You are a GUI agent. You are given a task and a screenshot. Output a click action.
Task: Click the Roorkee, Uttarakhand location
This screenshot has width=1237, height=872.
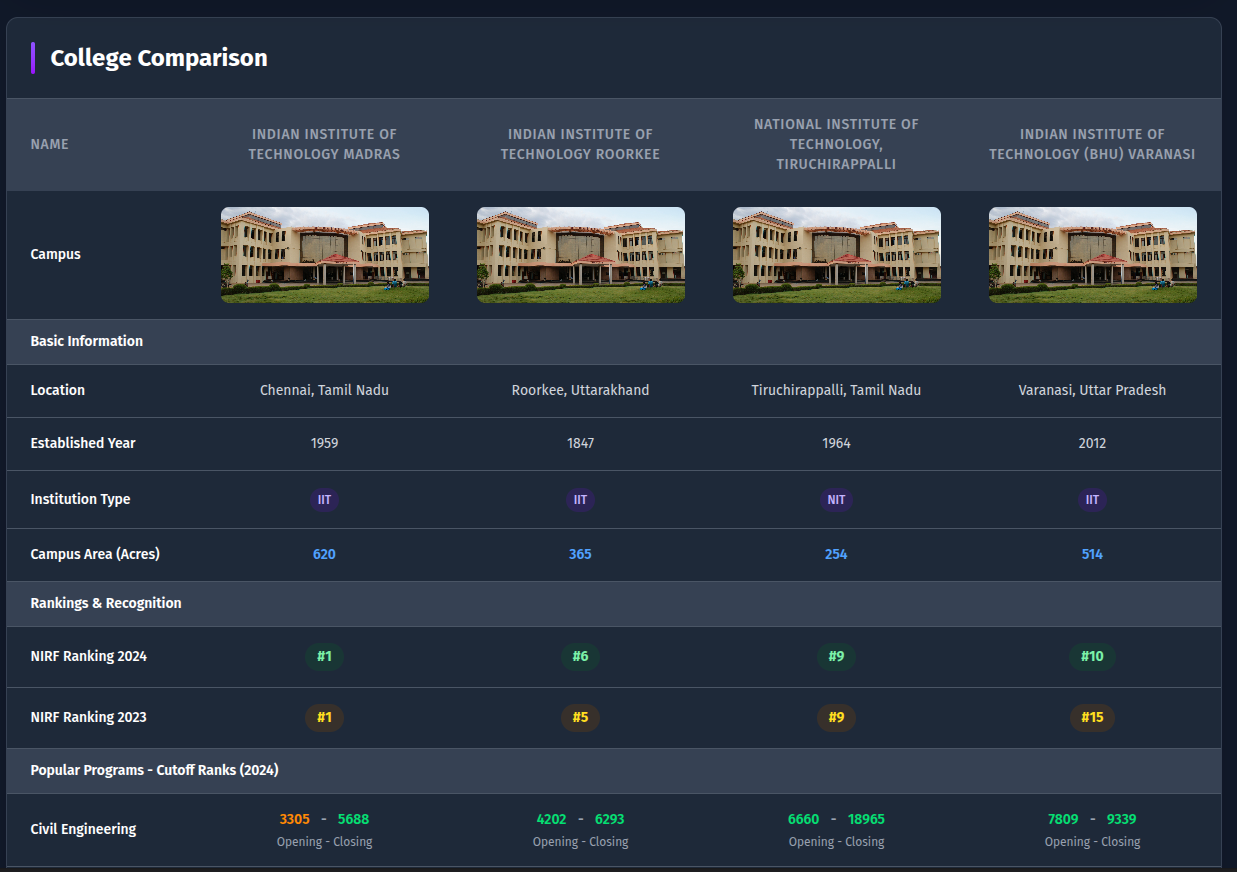[x=580, y=390]
